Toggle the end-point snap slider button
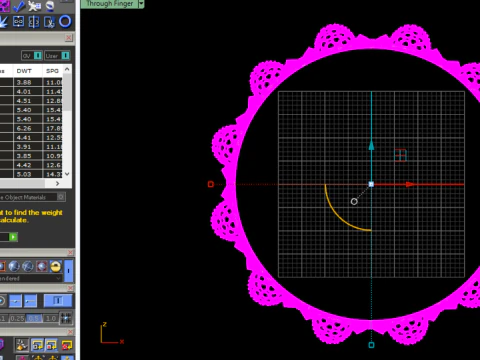 (30, 301)
